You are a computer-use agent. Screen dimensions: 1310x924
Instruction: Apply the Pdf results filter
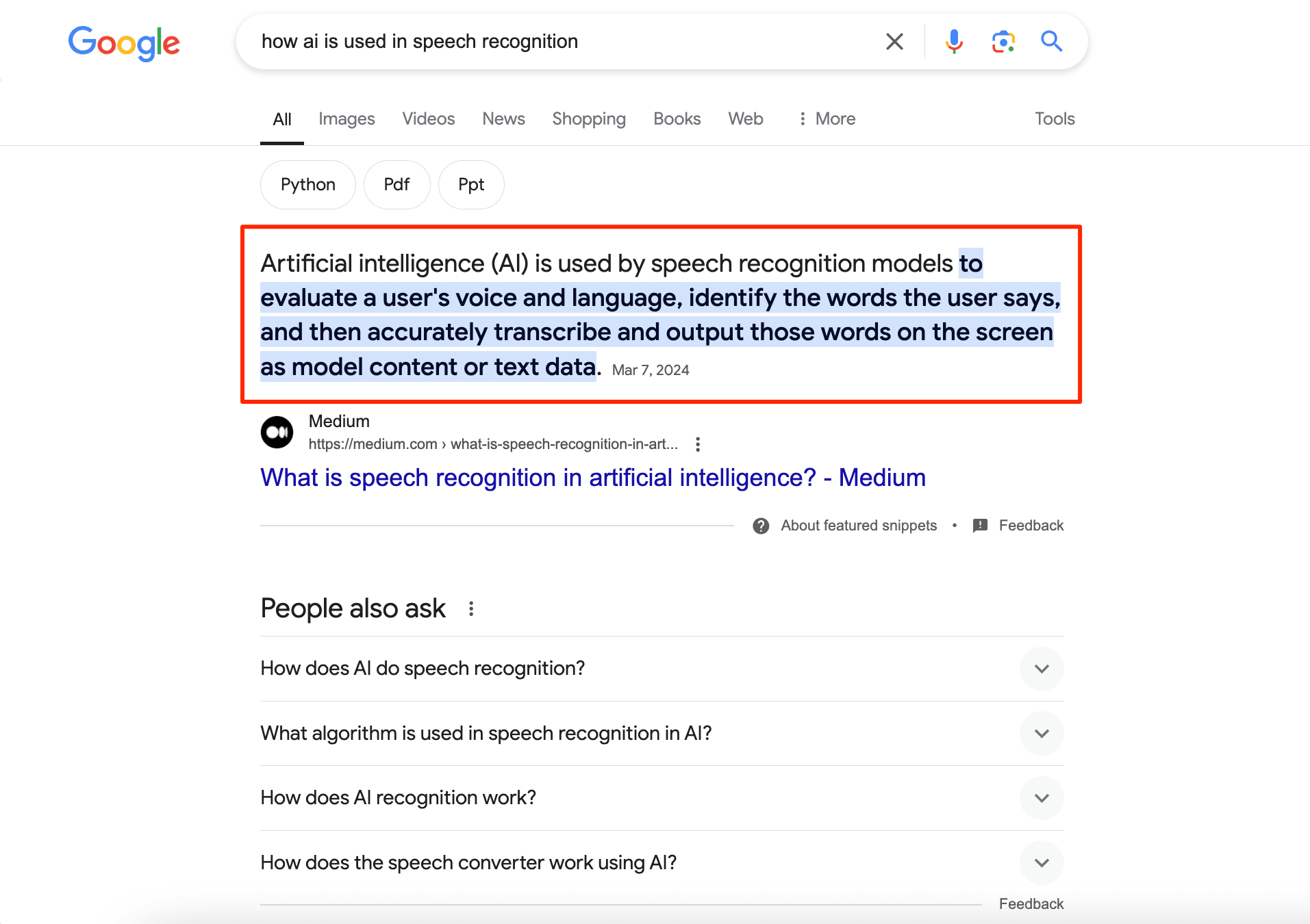pos(396,184)
